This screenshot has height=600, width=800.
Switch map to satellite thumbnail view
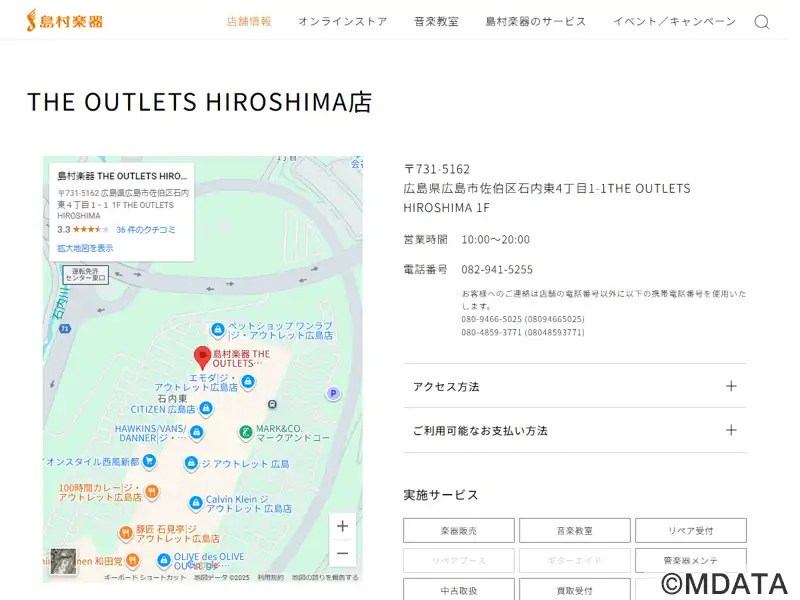(x=63, y=561)
